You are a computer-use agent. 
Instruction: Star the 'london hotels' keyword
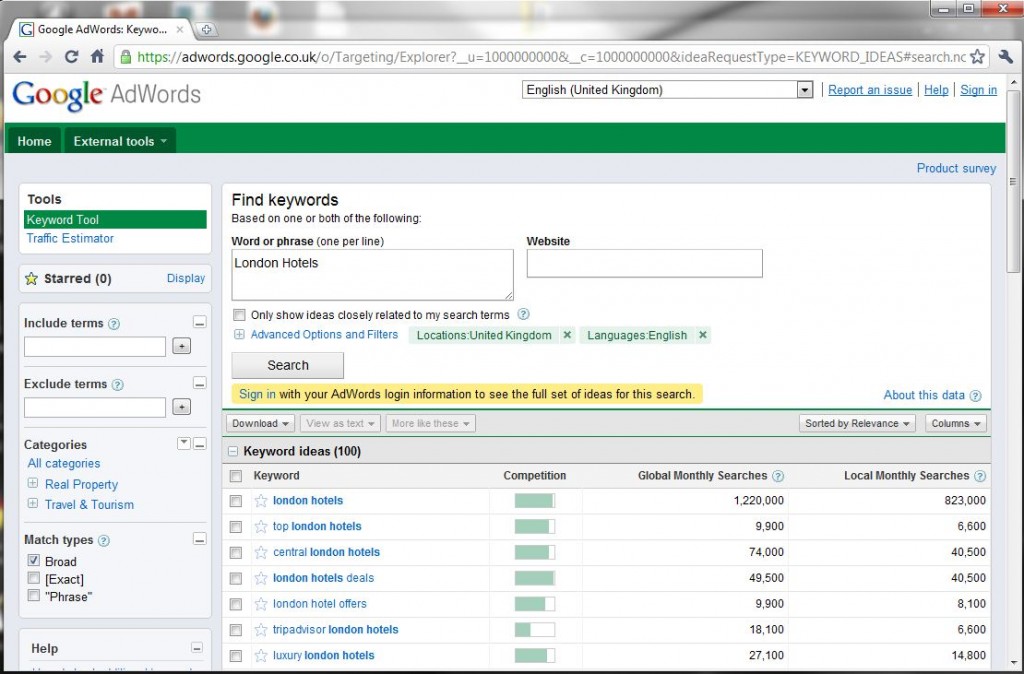pos(261,501)
